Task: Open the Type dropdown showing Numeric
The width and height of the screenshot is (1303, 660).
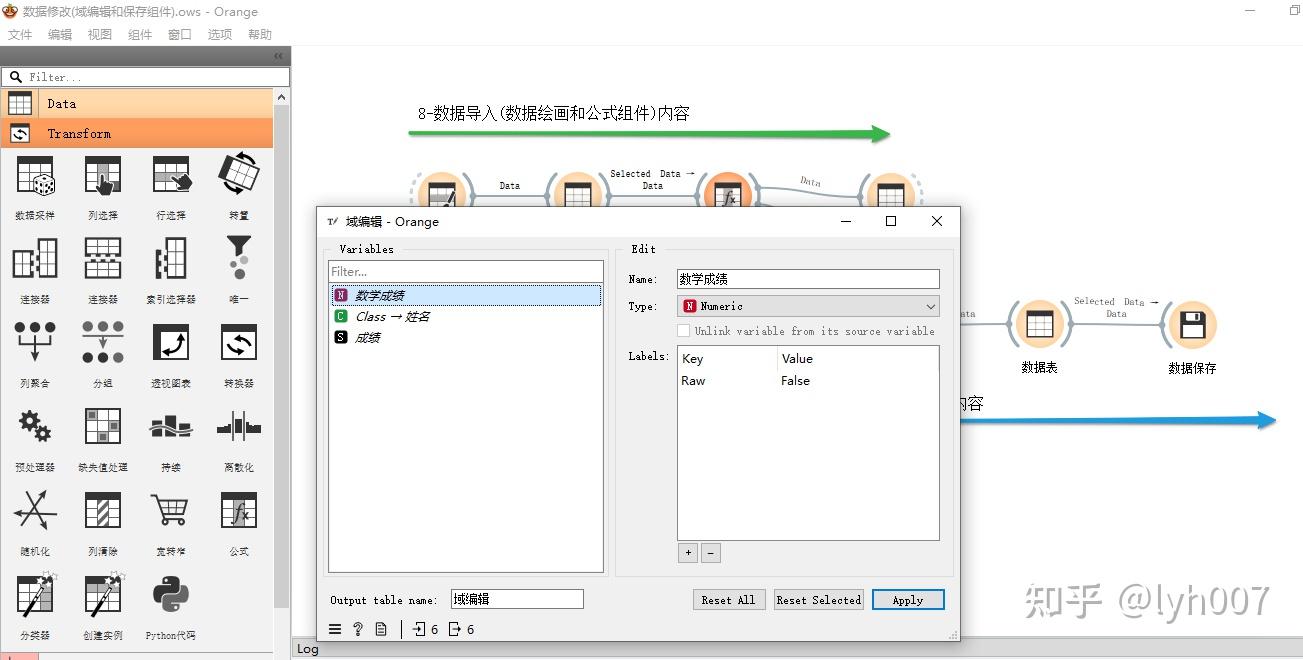Action: [x=807, y=306]
